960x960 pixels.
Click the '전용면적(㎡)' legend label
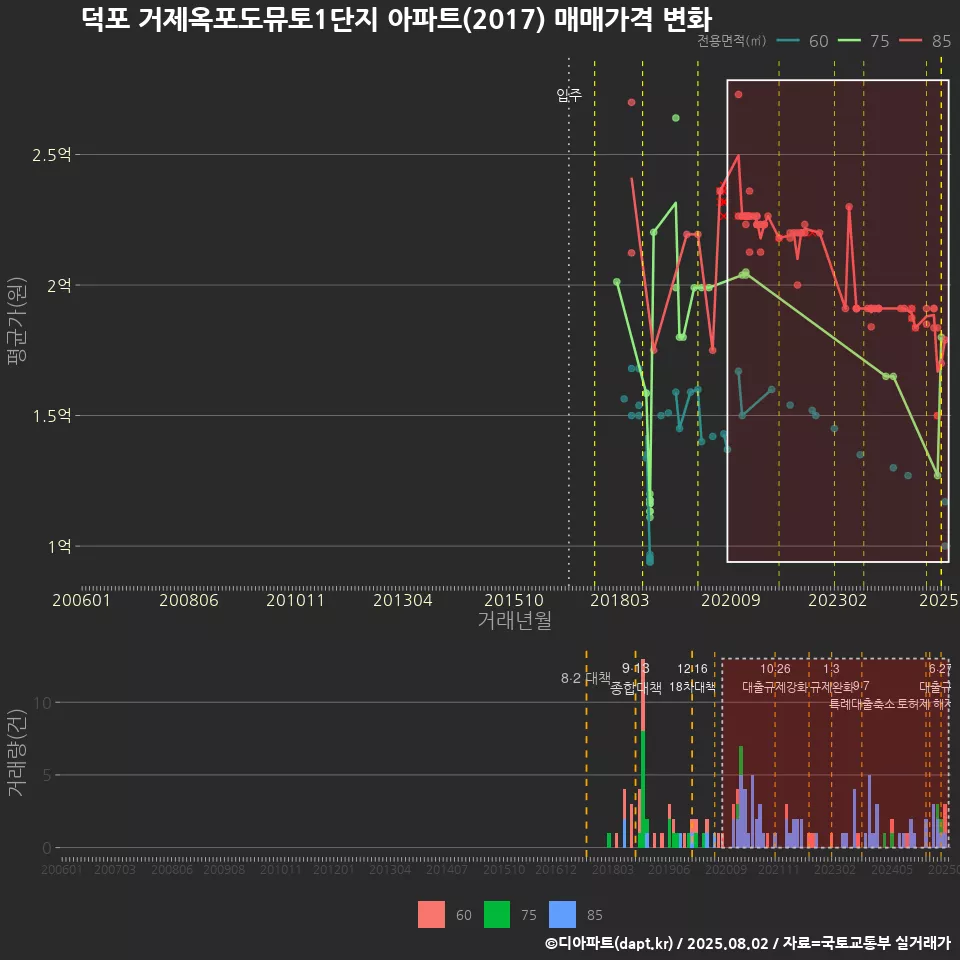[x=732, y=41]
